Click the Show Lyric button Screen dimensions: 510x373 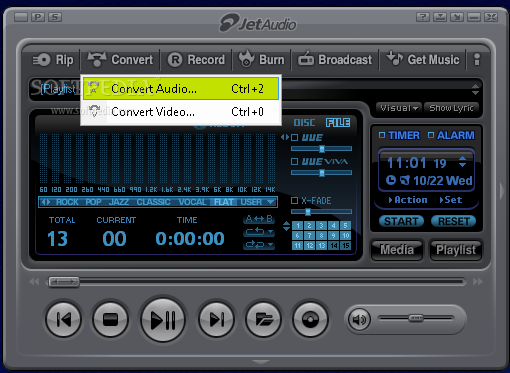coord(451,108)
